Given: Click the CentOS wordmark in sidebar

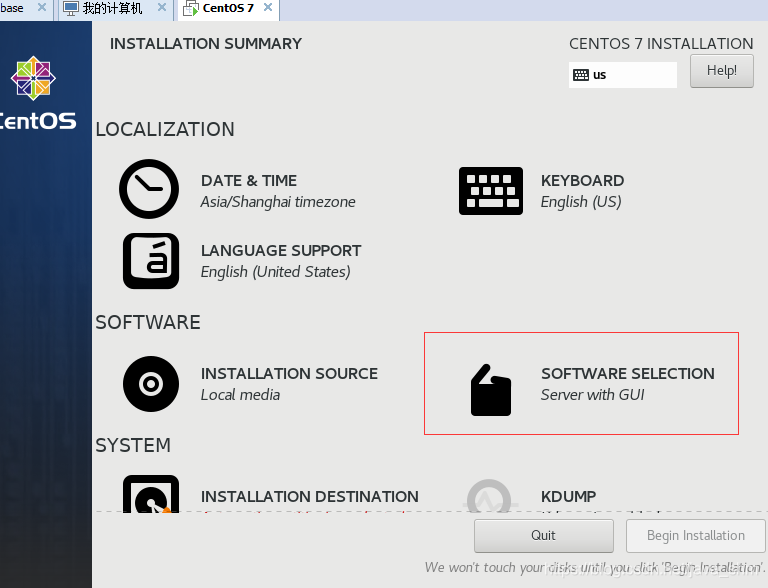Looking at the screenshot, I should coord(38,121).
